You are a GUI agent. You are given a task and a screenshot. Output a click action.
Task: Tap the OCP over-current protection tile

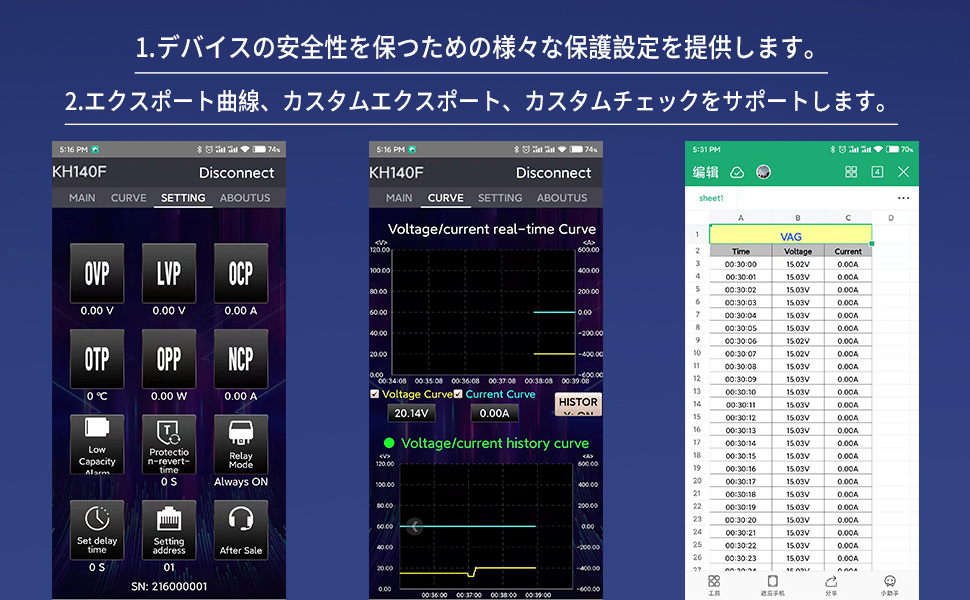[241, 272]
